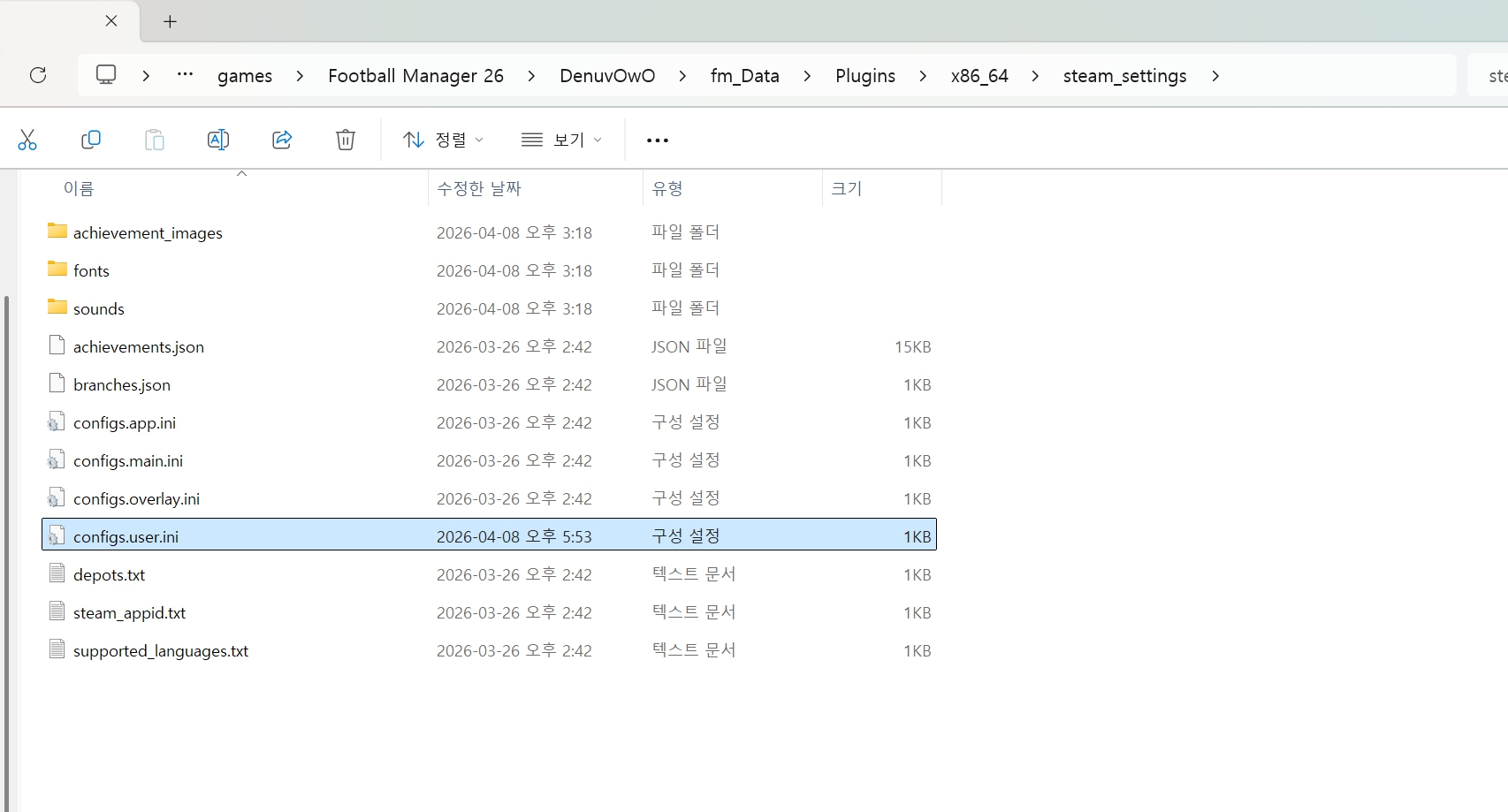Click the Delete trash can icon
This screenshot has width=1508, height=812.
[x=346, y=140]
